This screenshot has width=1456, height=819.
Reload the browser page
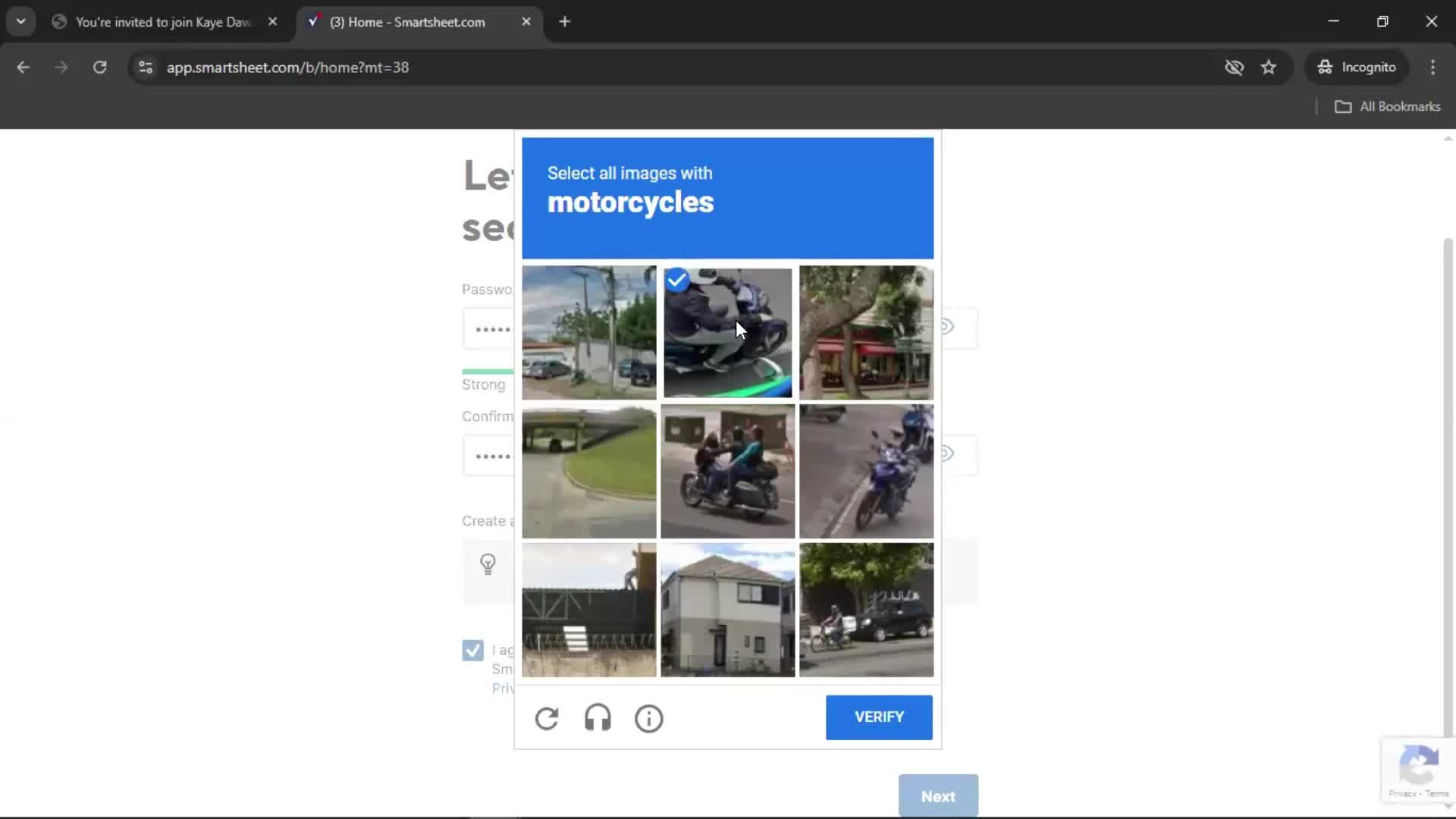tap(99, 67)
